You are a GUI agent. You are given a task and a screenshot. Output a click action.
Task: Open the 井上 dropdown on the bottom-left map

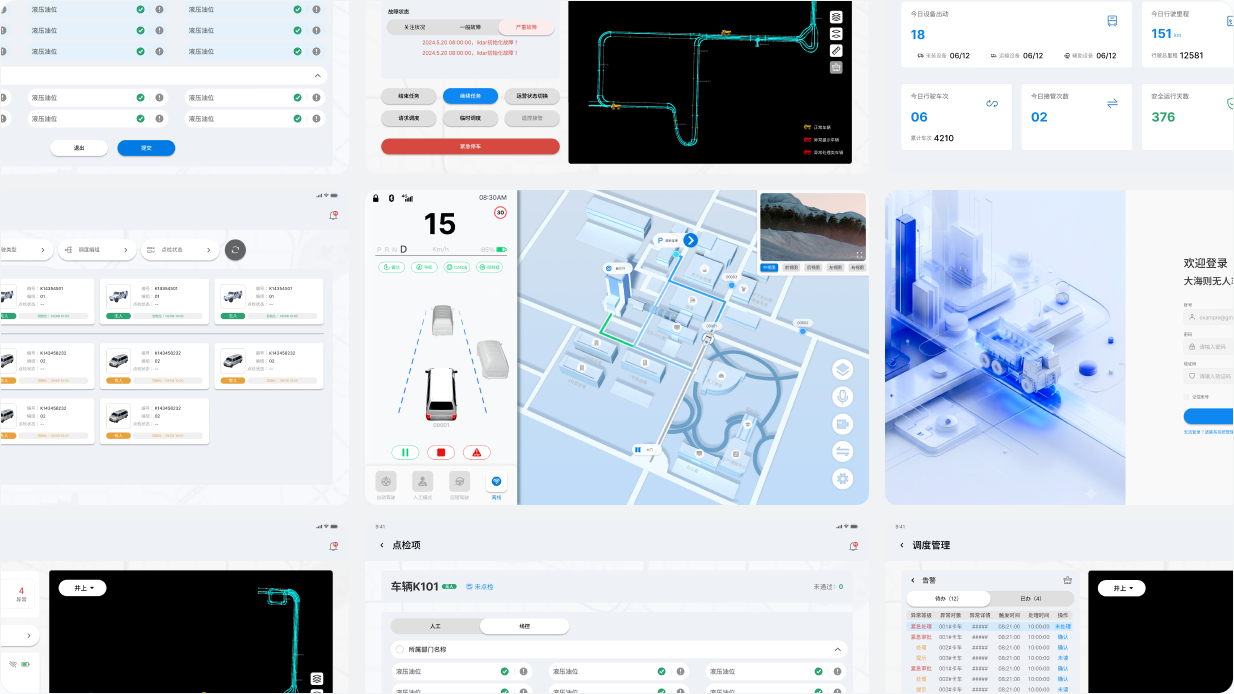[82, 588]
